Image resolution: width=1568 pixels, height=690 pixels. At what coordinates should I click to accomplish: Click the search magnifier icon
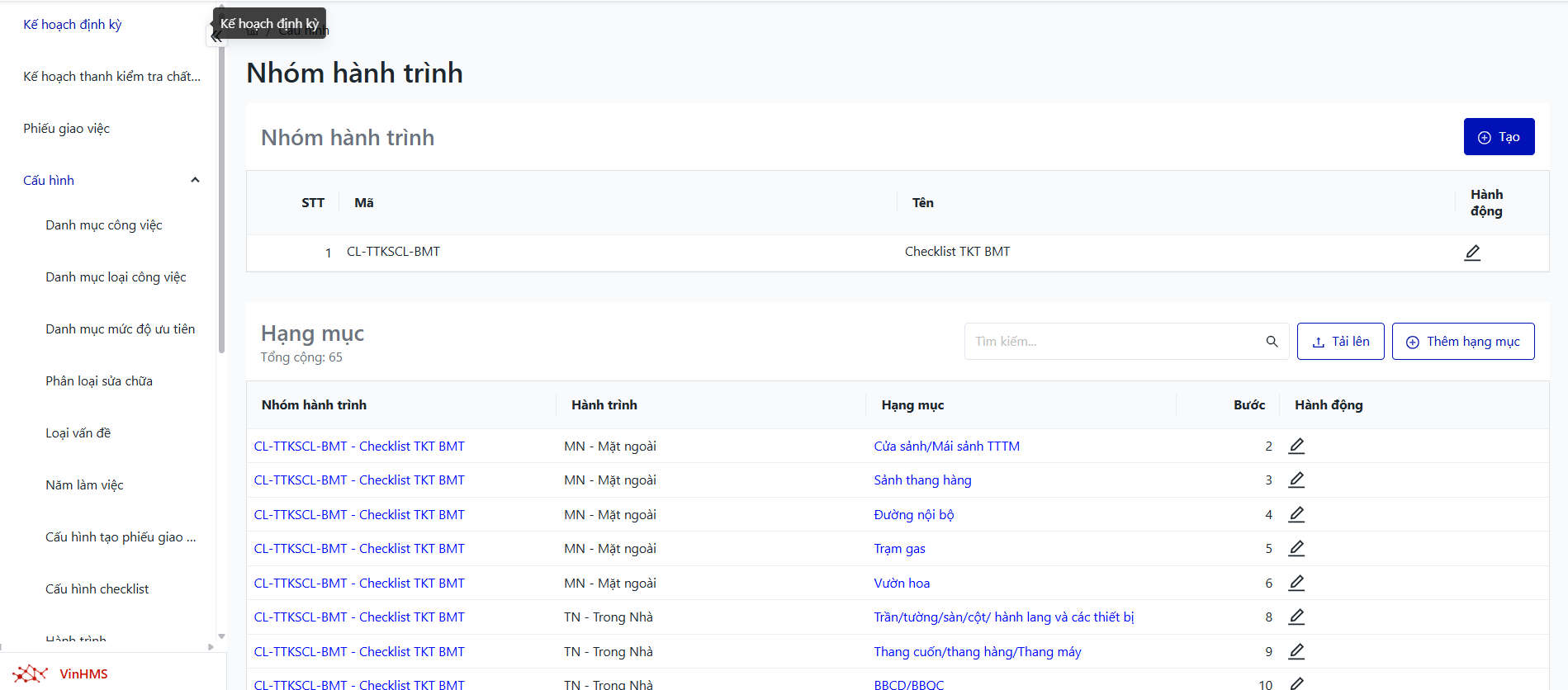1272,342
